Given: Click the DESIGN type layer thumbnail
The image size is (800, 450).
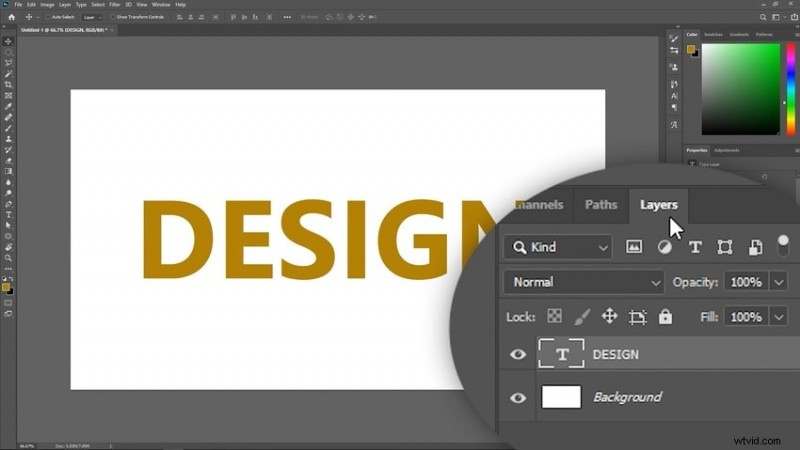Looking at the screenshot, I should click(561, 354).
